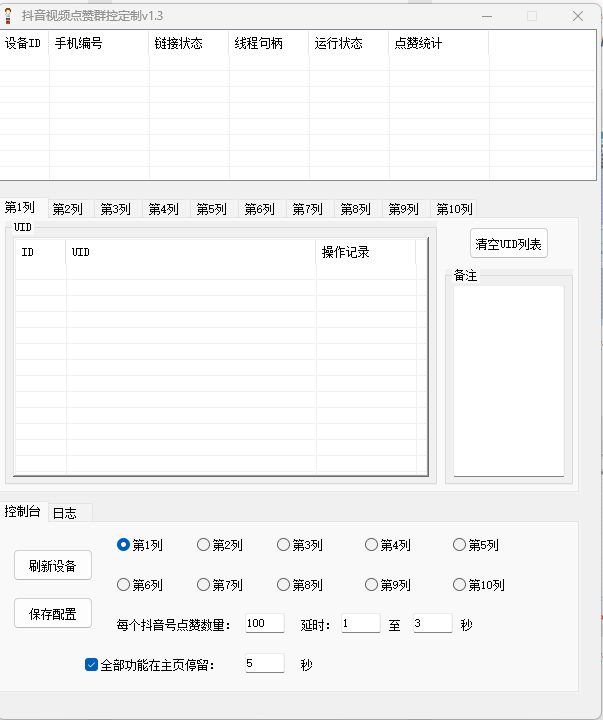Select the 第10列 radio button
The width and height of the screenshot is (603, 720).
pos(460,585)
